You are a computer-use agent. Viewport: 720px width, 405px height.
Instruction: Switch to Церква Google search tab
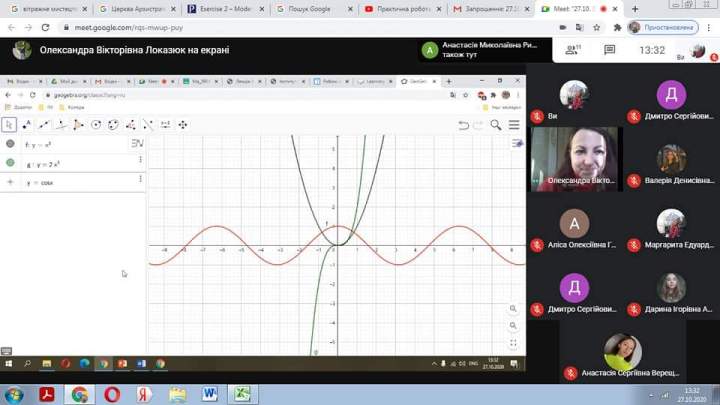(x=137, y=9)
